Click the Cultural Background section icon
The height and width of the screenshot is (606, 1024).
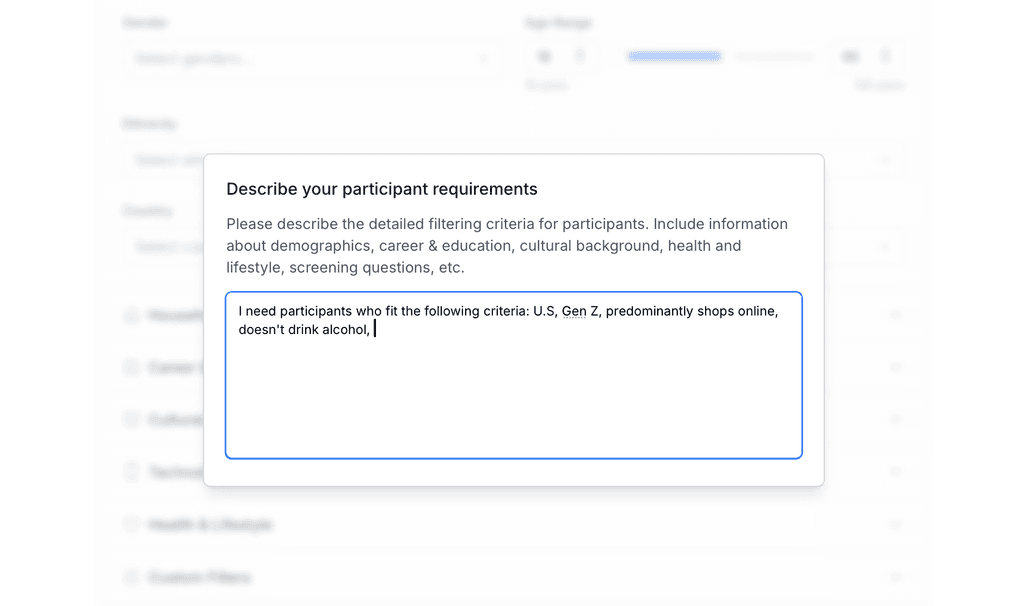point(131,420)
